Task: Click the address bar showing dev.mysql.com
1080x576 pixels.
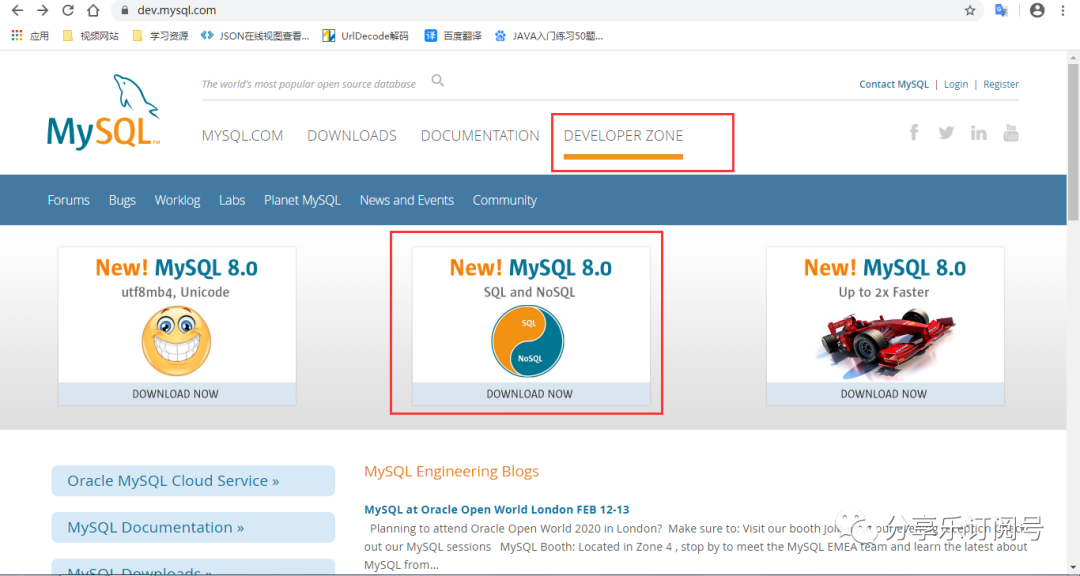Action: (x=548, y=10)
